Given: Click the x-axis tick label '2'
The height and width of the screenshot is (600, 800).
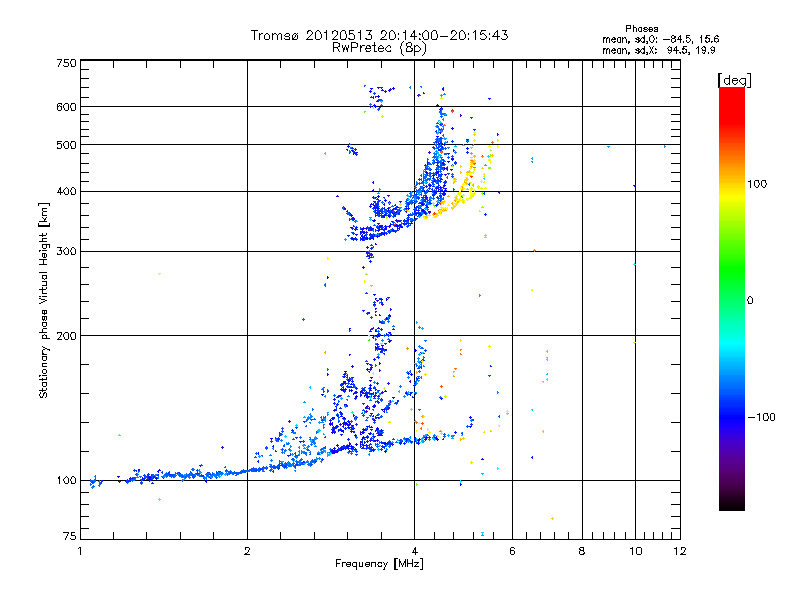Looking at the screenshot, I should [x=247, y=551].
